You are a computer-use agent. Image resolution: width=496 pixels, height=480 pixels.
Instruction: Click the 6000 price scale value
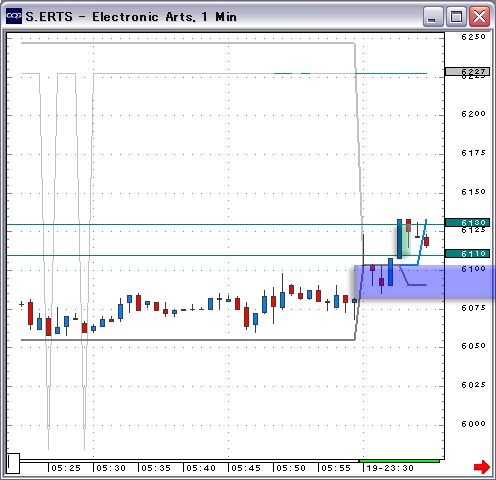[x=473, y=424]
